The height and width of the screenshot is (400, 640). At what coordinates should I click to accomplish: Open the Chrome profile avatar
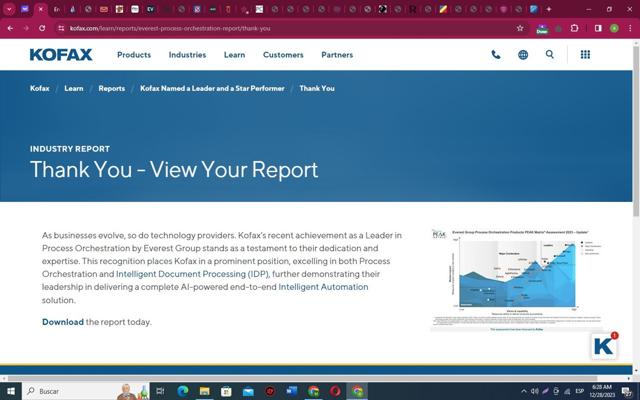tap(614, 28)
